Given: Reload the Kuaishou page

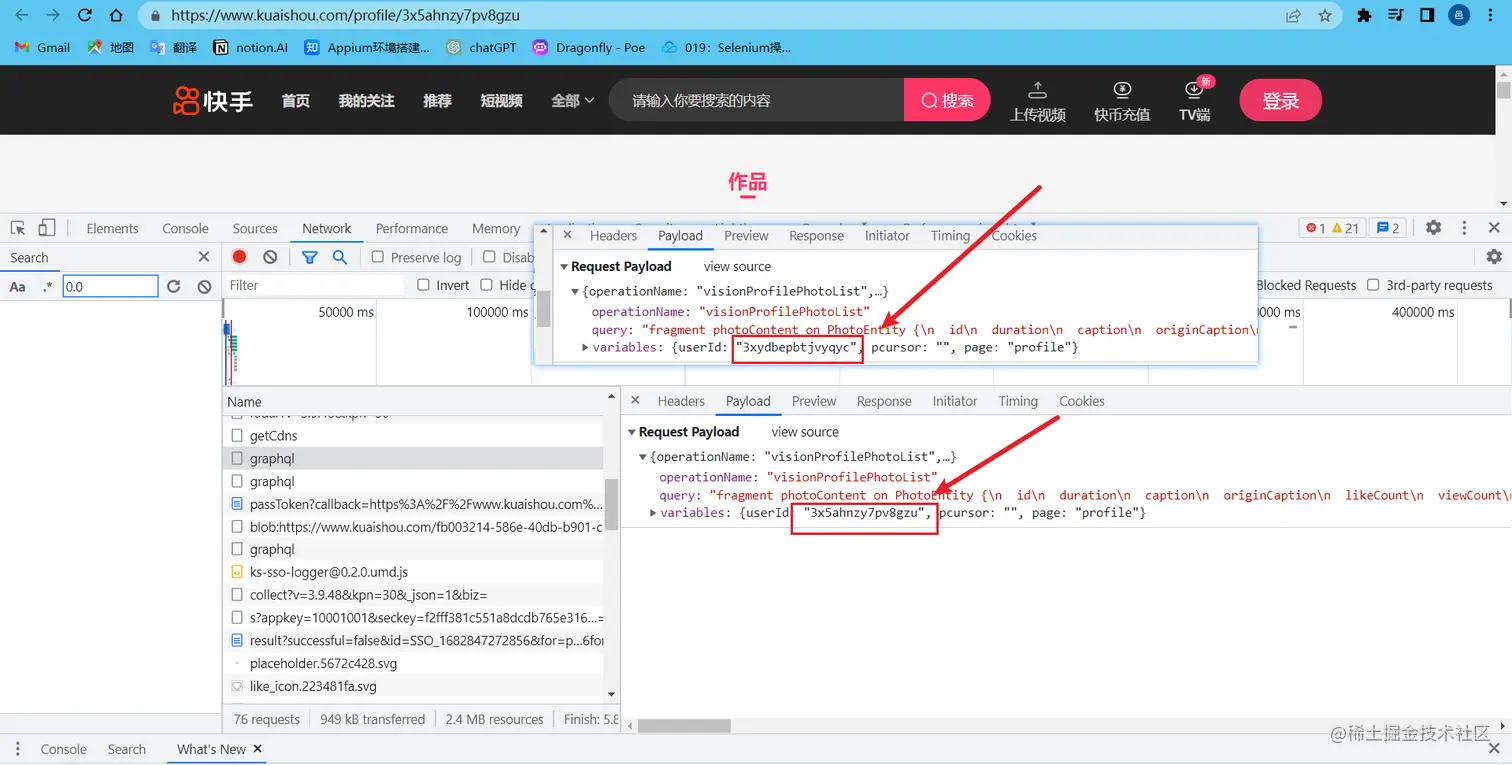Looking at the screenshot, I should point(85,15).
